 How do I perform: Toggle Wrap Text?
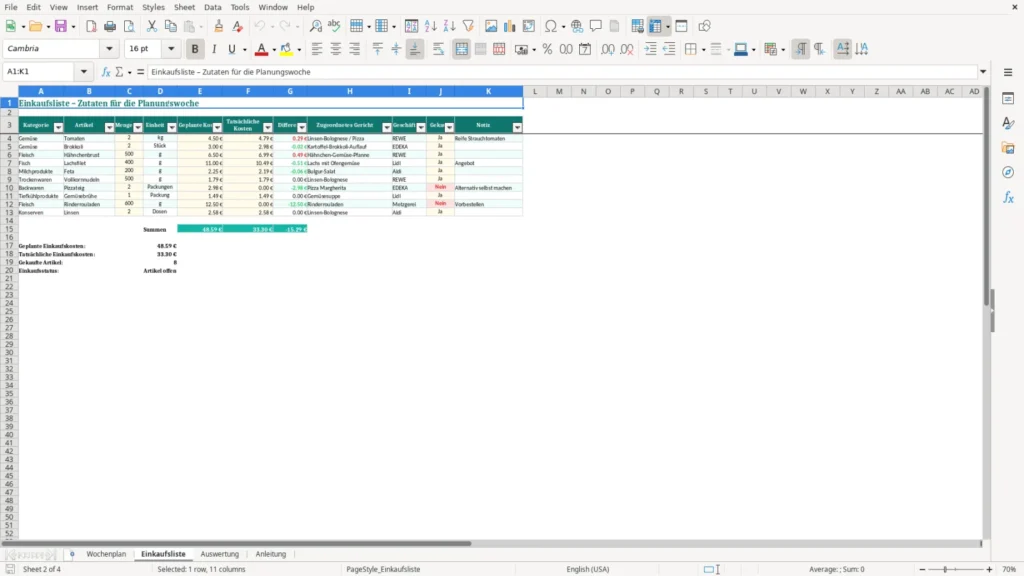pyautogui.click(x=438, y=49)
